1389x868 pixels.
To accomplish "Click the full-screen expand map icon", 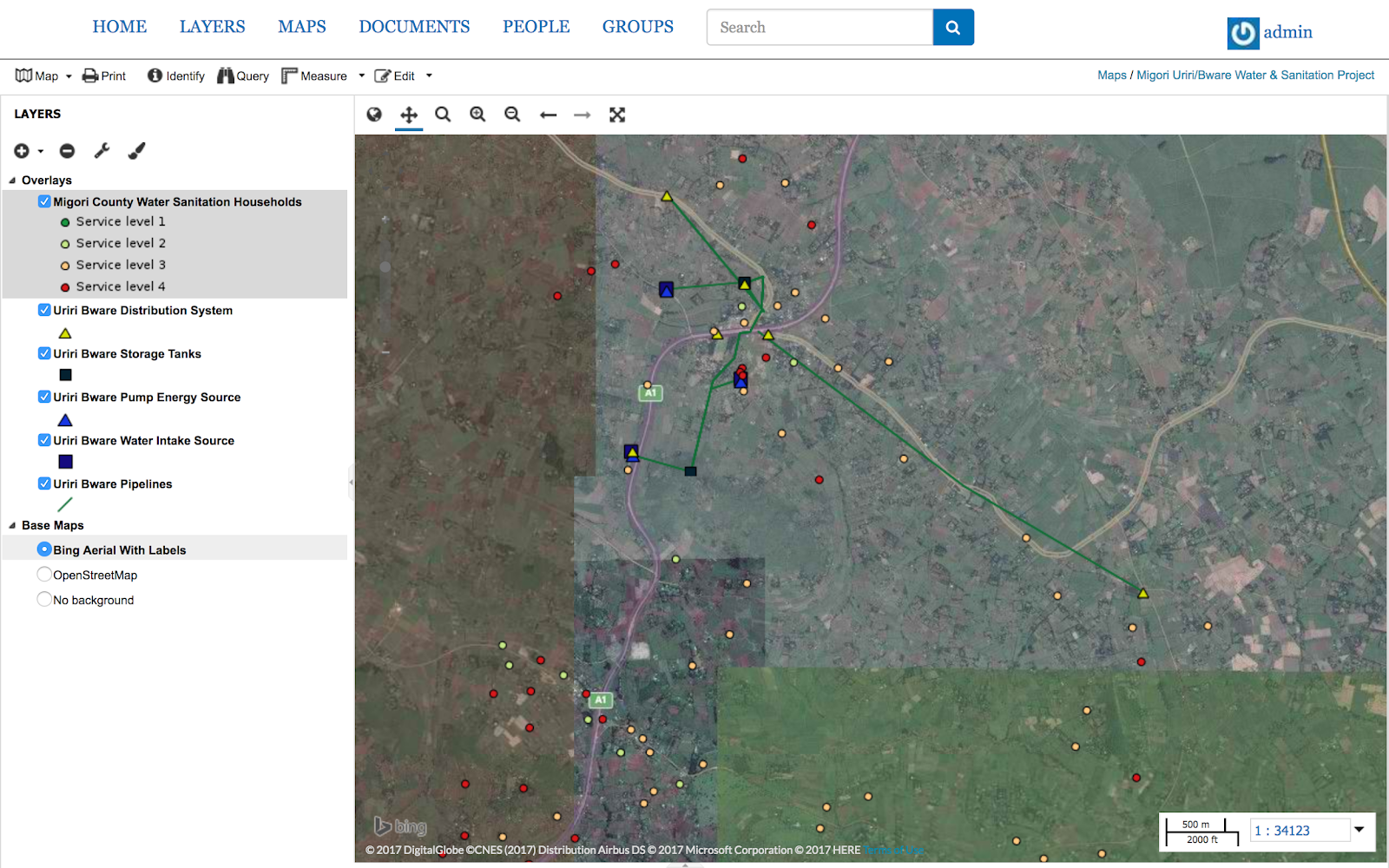I will pos(617,115).
